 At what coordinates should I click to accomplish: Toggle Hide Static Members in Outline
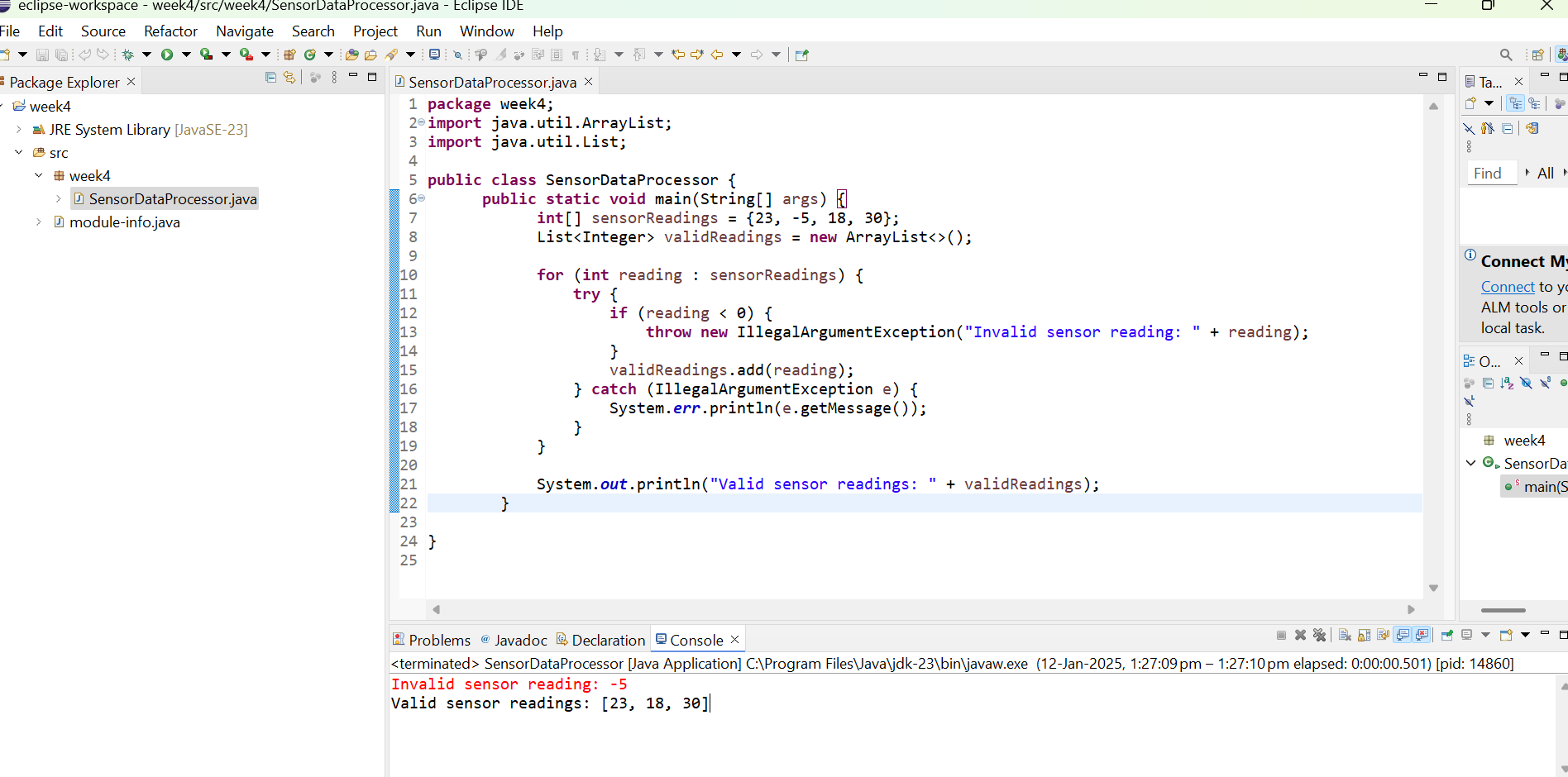pos(1545,383)
